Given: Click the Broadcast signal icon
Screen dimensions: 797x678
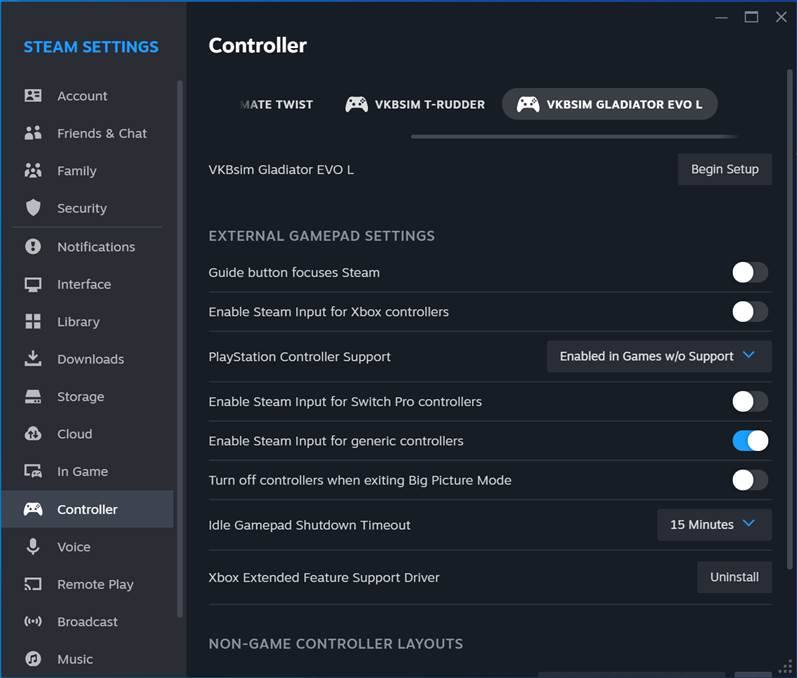Looking at the screenshot, I should [33, 621].
